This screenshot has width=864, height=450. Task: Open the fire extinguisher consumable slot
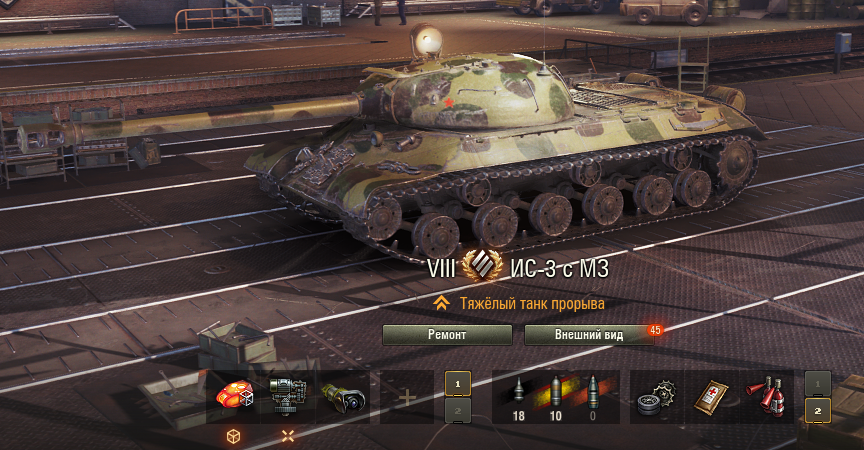(766, 397)
